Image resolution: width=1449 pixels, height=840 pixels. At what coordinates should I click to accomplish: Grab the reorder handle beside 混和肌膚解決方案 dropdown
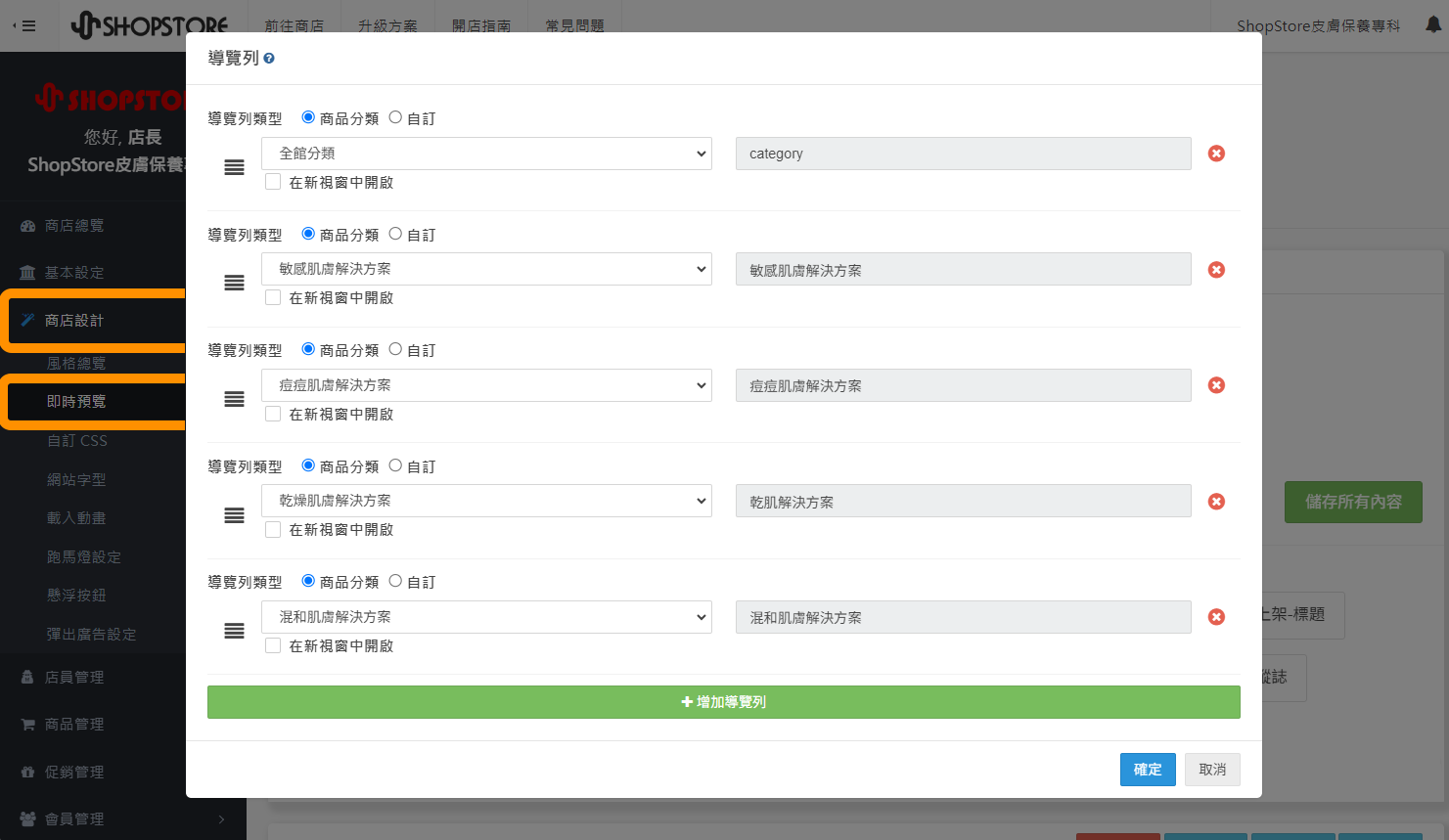pos(234,631)
